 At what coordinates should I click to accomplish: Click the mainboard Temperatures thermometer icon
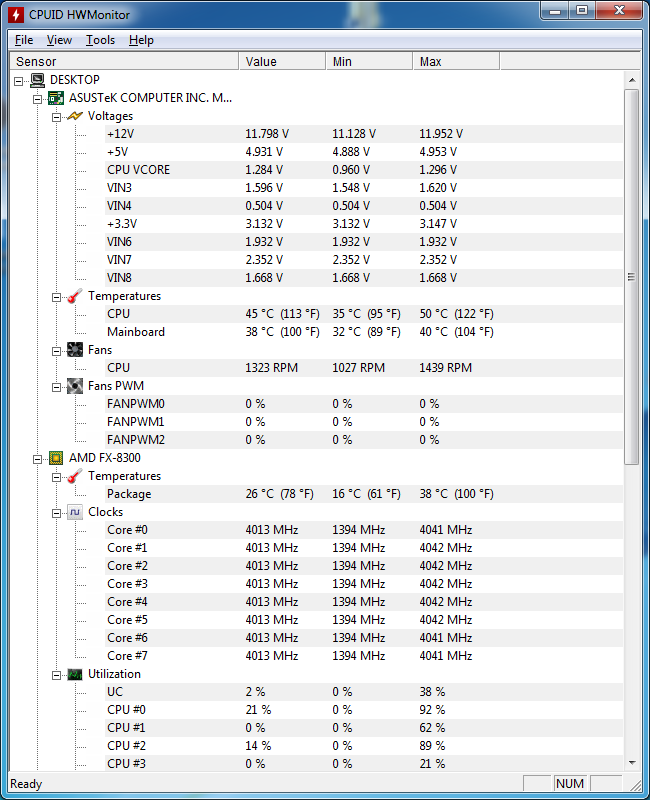click(x=75, y=296)
